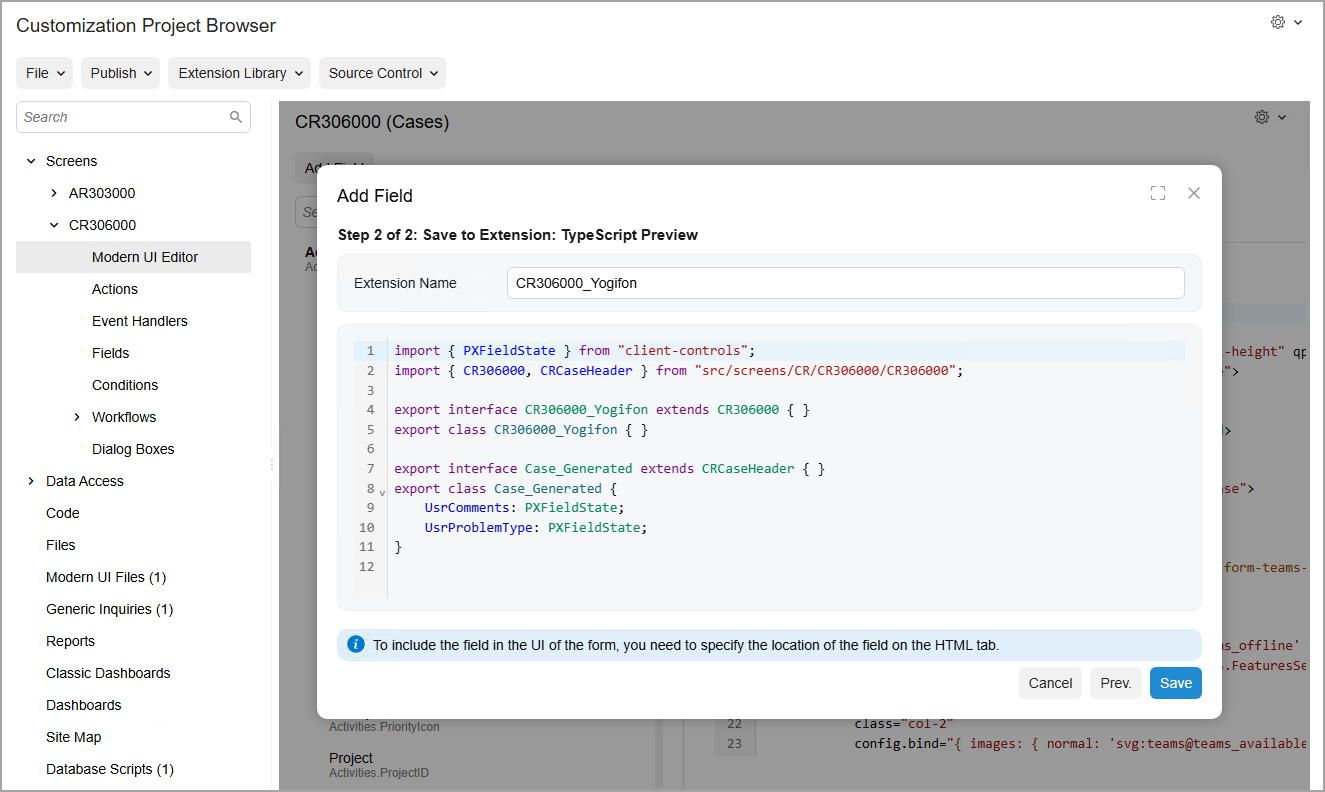Select Event Handlers in the tree
1325x792 pixels.
(139, 321)
